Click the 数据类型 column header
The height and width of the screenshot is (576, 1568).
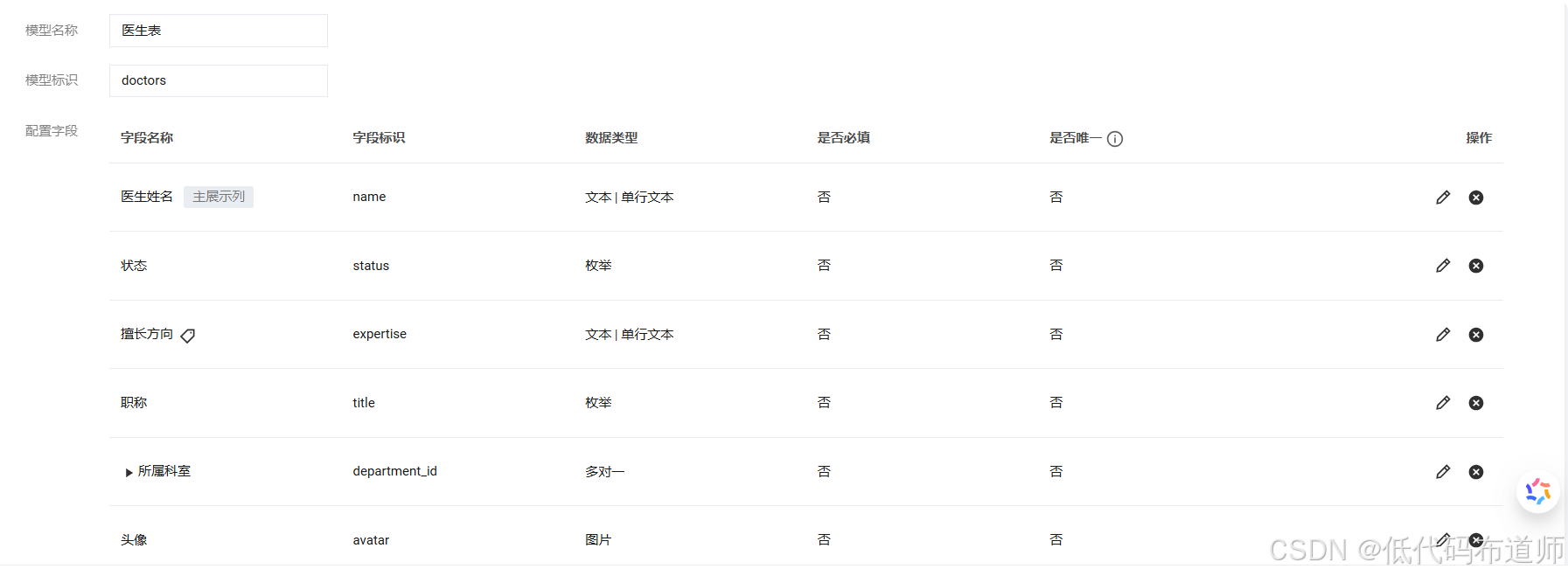pyautogui.click(x=611, y=138)
